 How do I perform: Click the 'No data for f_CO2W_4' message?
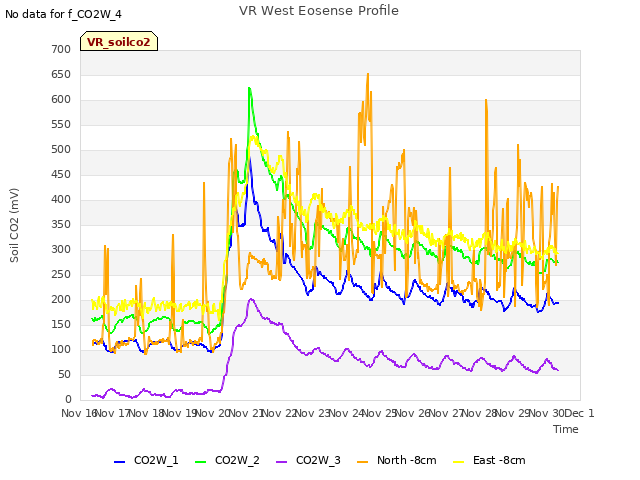click(x=63, y=14)
